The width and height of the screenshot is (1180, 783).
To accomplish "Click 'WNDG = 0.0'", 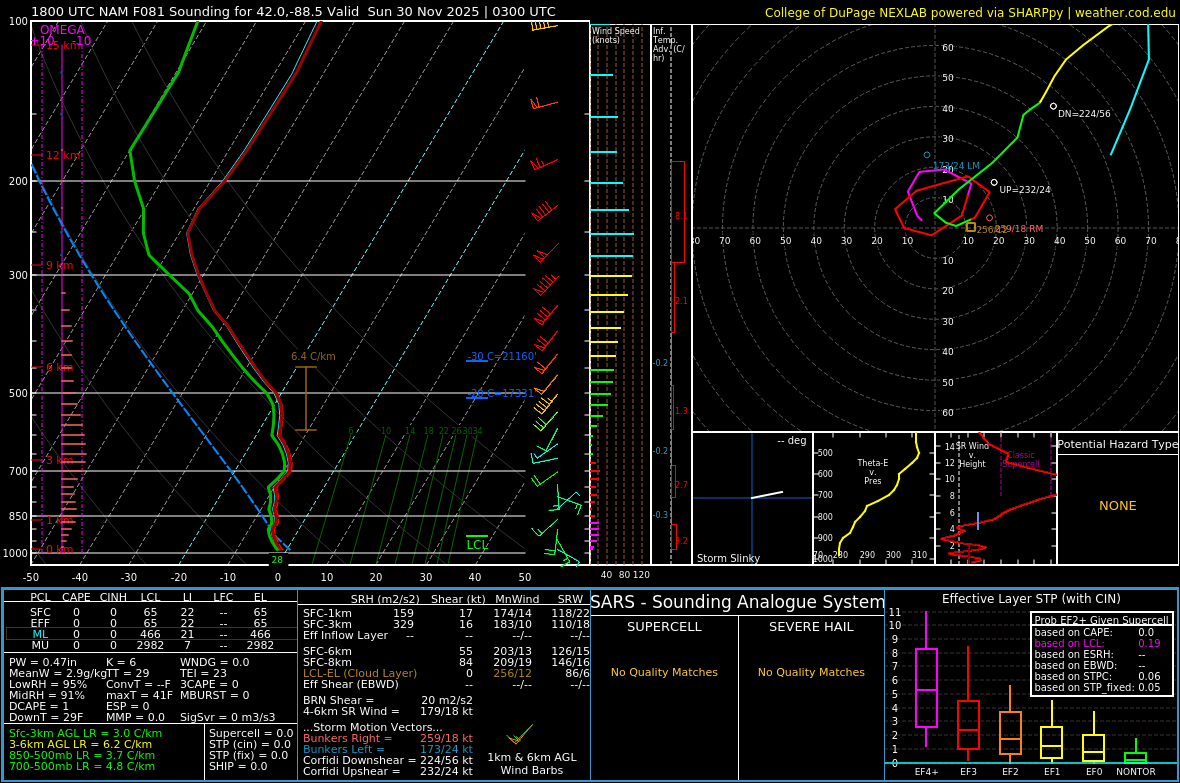I will (214, 663).
